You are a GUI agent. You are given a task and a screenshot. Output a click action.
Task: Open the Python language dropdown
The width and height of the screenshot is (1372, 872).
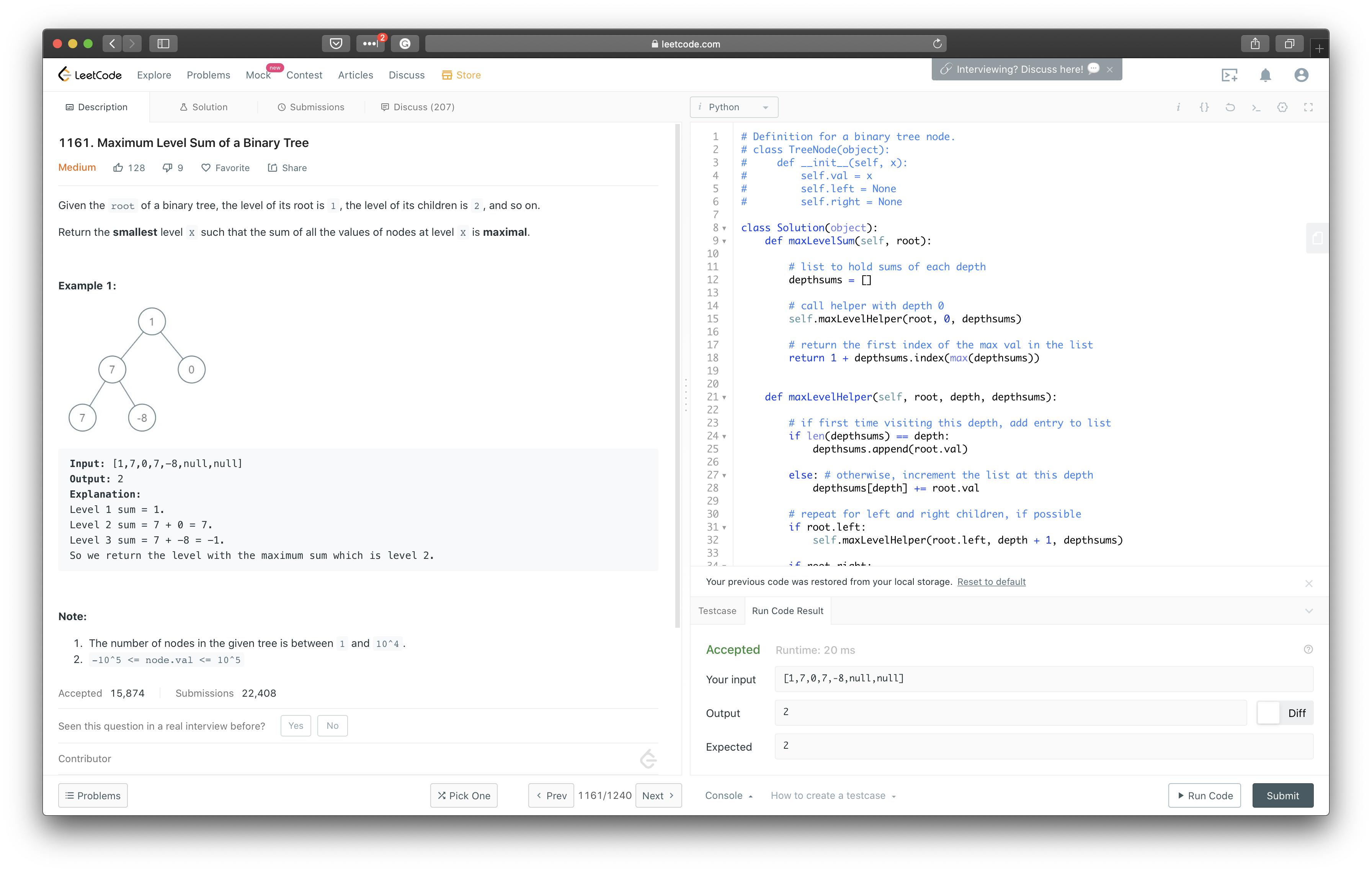(734, 107)
